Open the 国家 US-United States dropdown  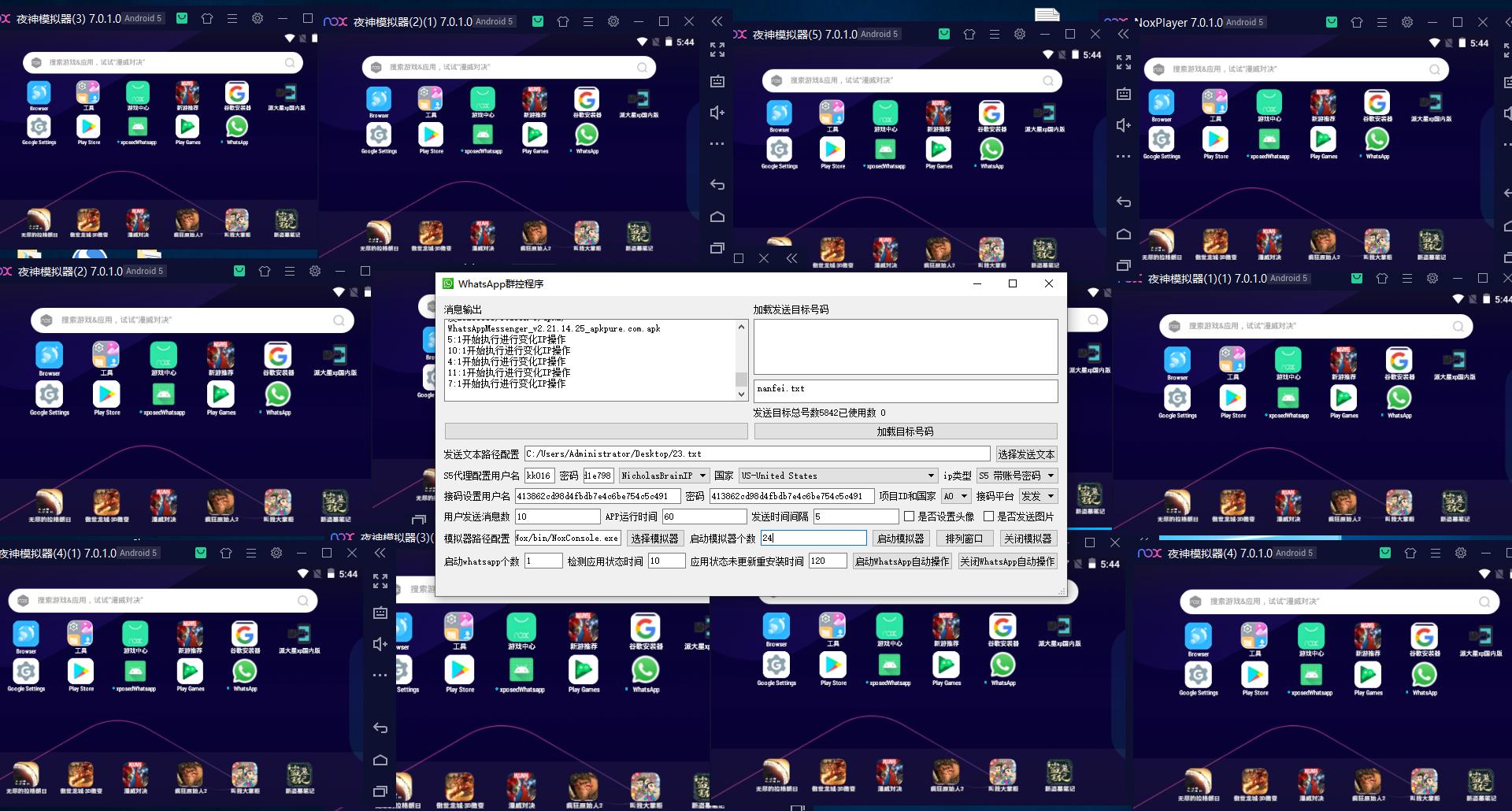[x=838, y=476]
